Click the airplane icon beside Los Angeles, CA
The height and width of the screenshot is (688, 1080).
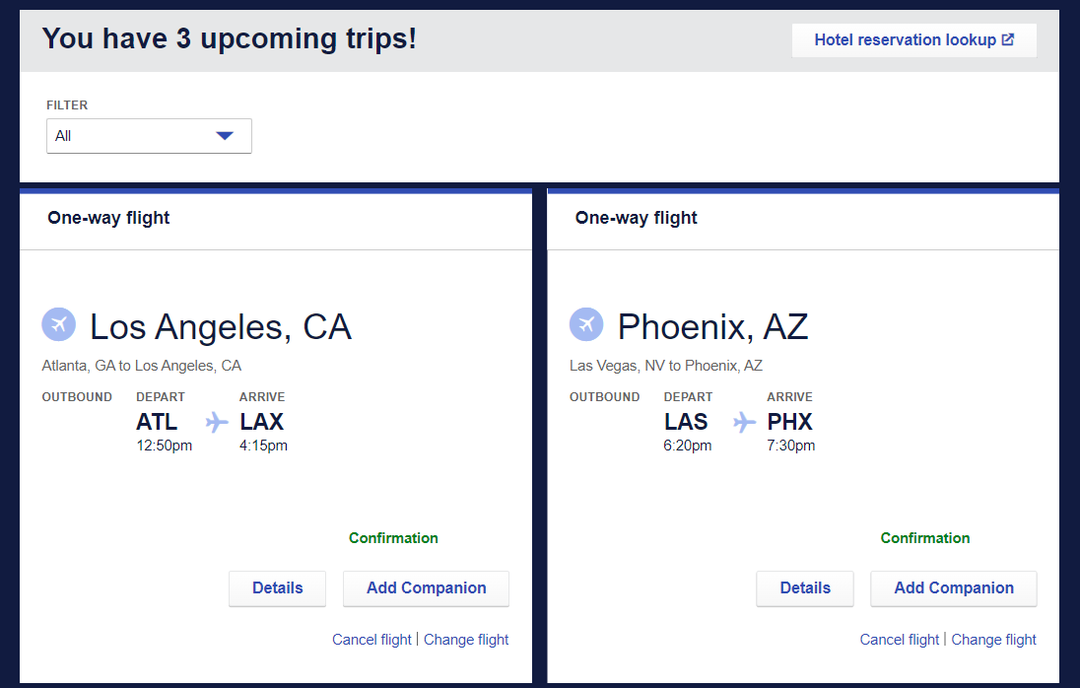(x=58, y=324)
